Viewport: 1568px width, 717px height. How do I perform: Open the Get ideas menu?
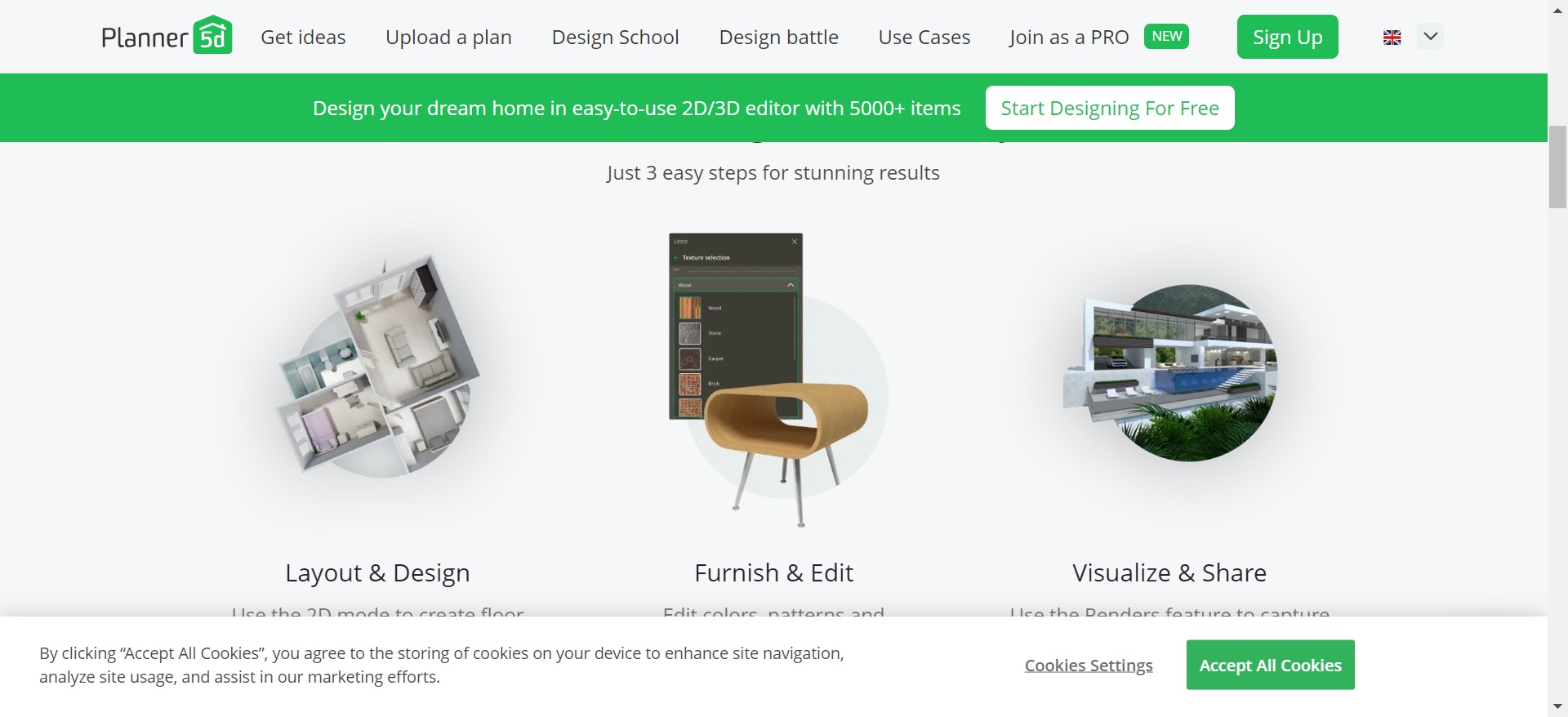tap(303, 38)
